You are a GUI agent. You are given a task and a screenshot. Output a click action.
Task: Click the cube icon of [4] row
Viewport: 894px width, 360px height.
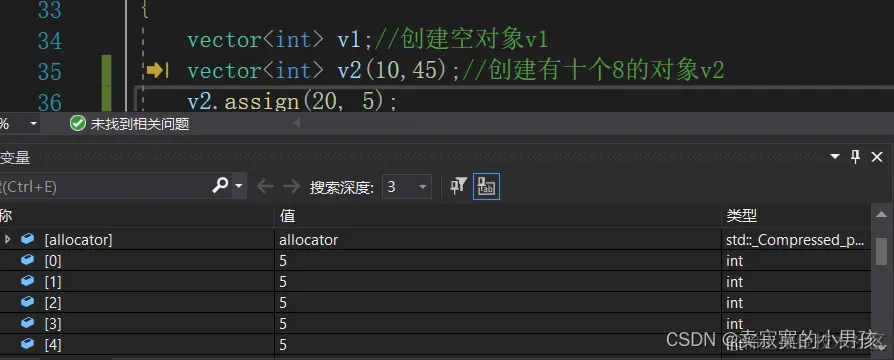click(27, 343)
